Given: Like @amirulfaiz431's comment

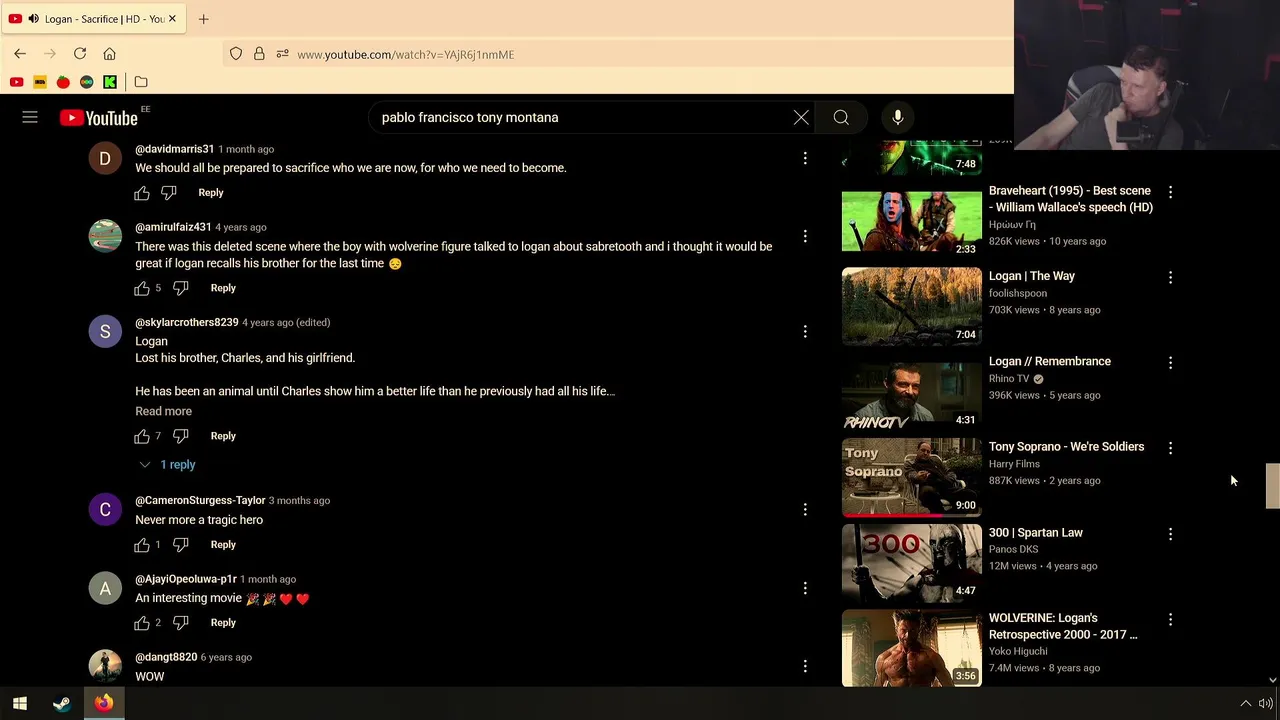Looking at the screenshot, I should point(142,288).
